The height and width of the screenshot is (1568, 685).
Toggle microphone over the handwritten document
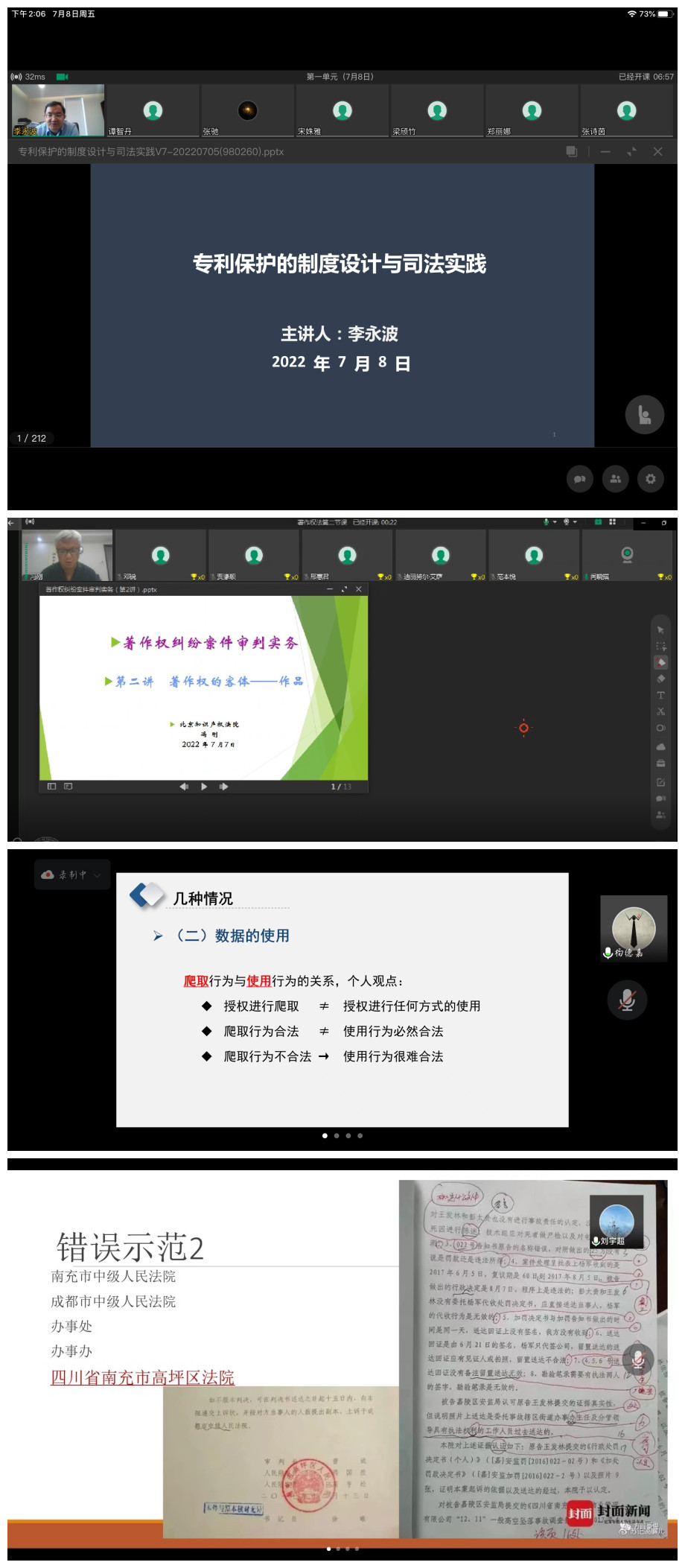click(x=638, y=1360)
